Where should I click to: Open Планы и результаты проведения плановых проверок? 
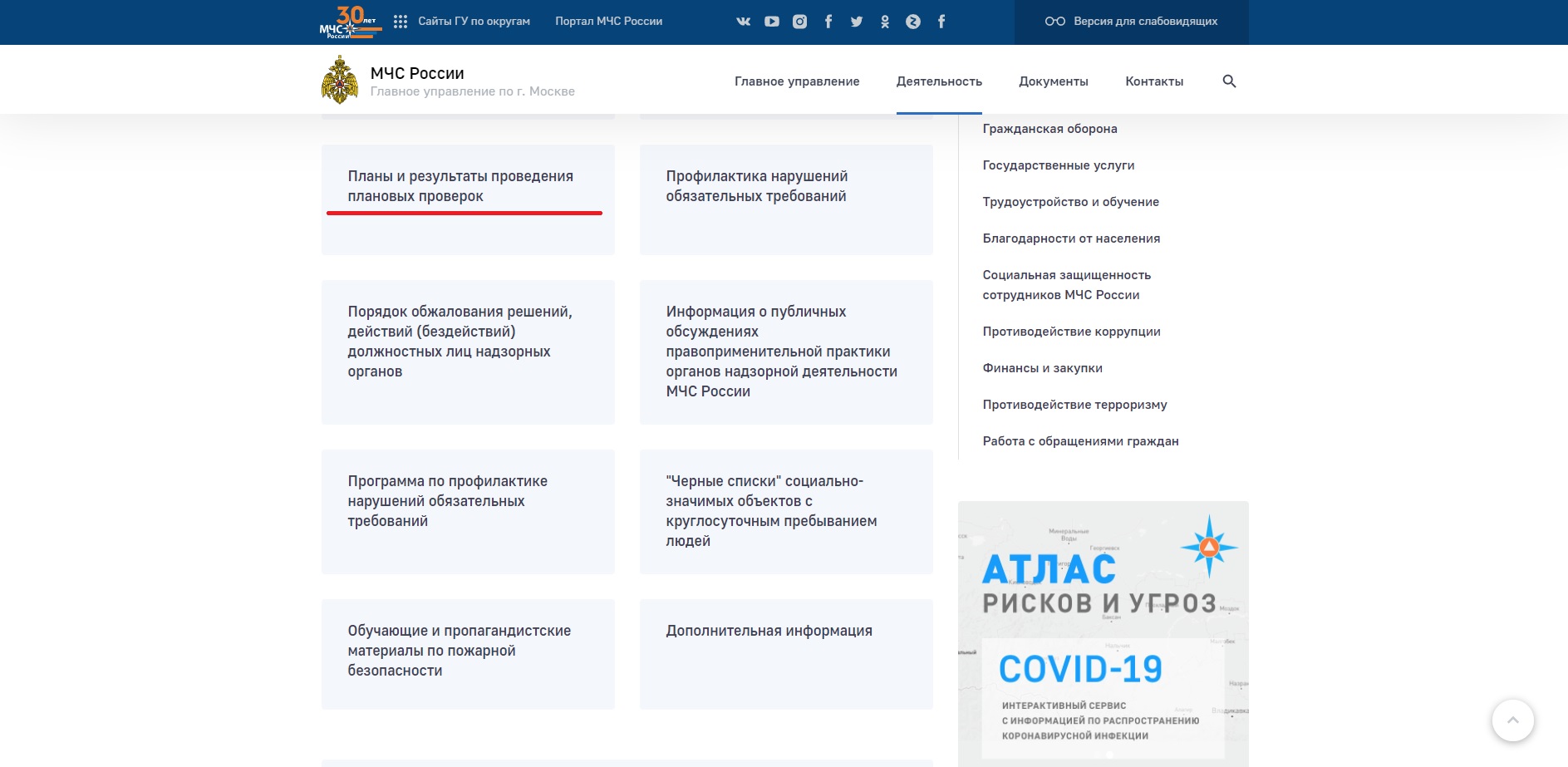click(468, 199)
